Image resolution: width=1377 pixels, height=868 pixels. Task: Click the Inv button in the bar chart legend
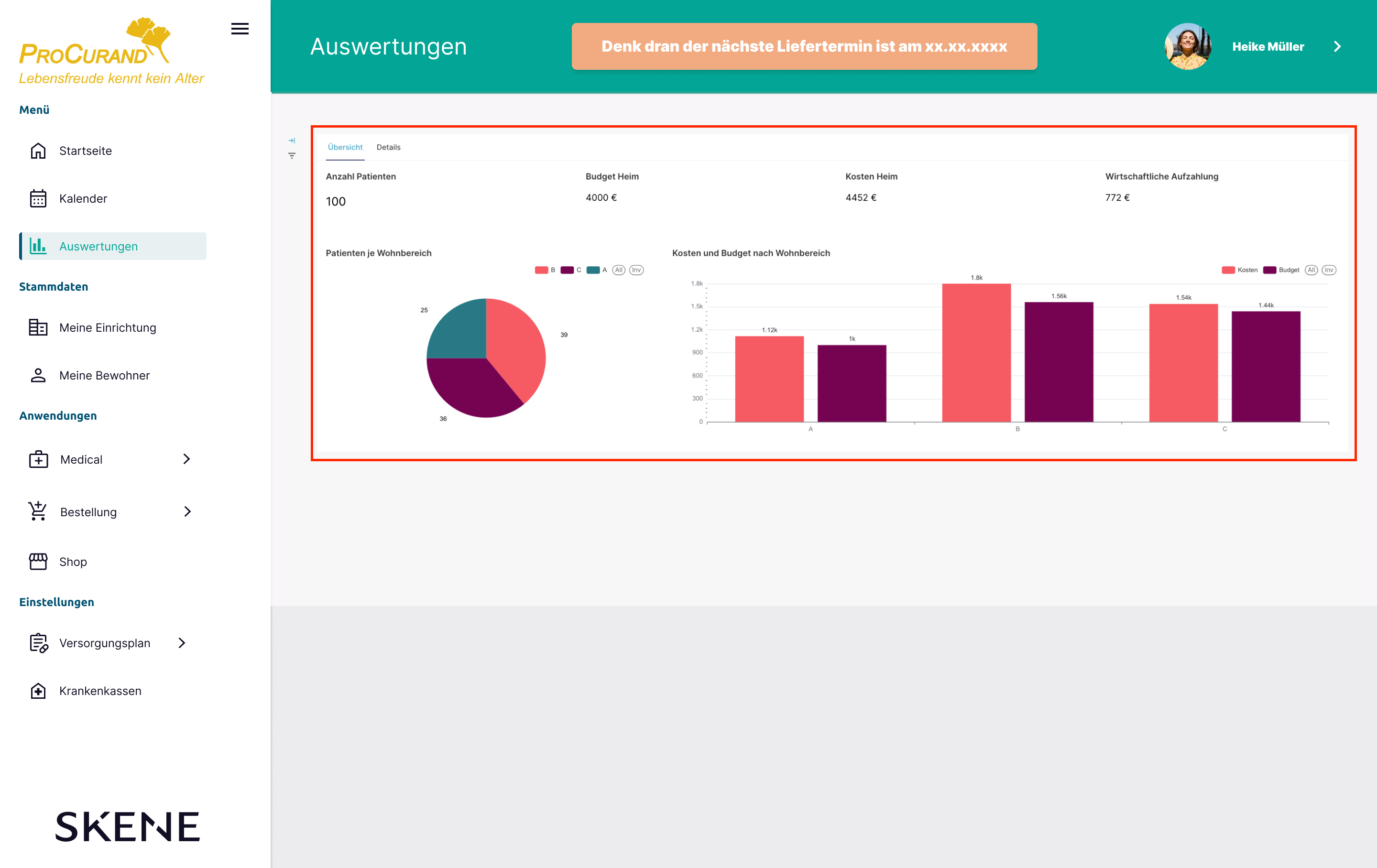point(1330,270)
